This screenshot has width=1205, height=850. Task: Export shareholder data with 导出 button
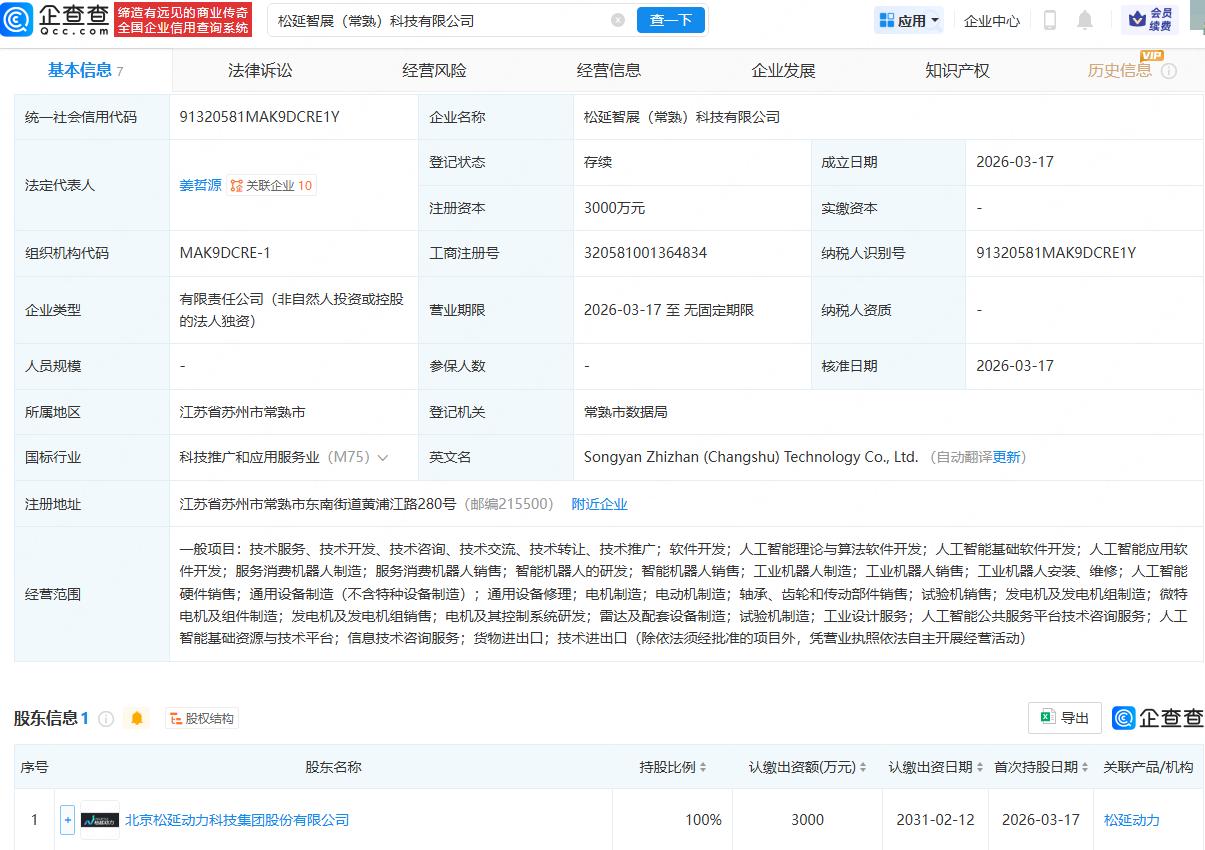1065,718
